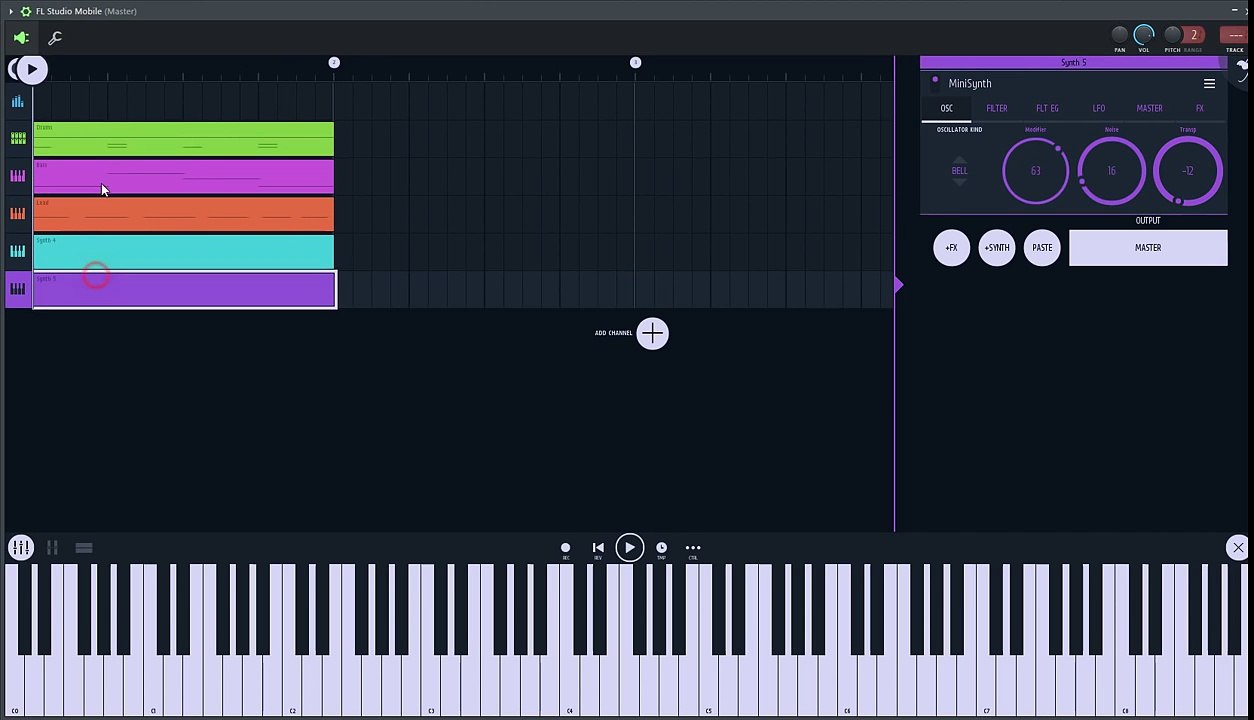Open the tempo clock button
Image resolution: width=1254 pixels, height=720 pixels.
coord(661,549)
